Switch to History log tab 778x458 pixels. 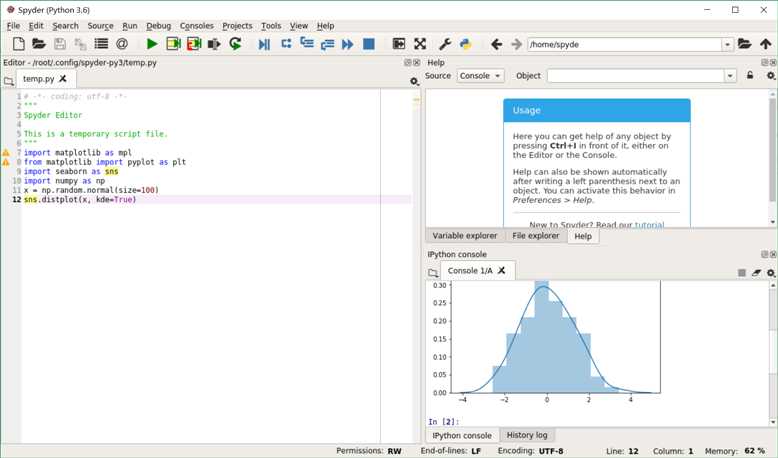527,435
